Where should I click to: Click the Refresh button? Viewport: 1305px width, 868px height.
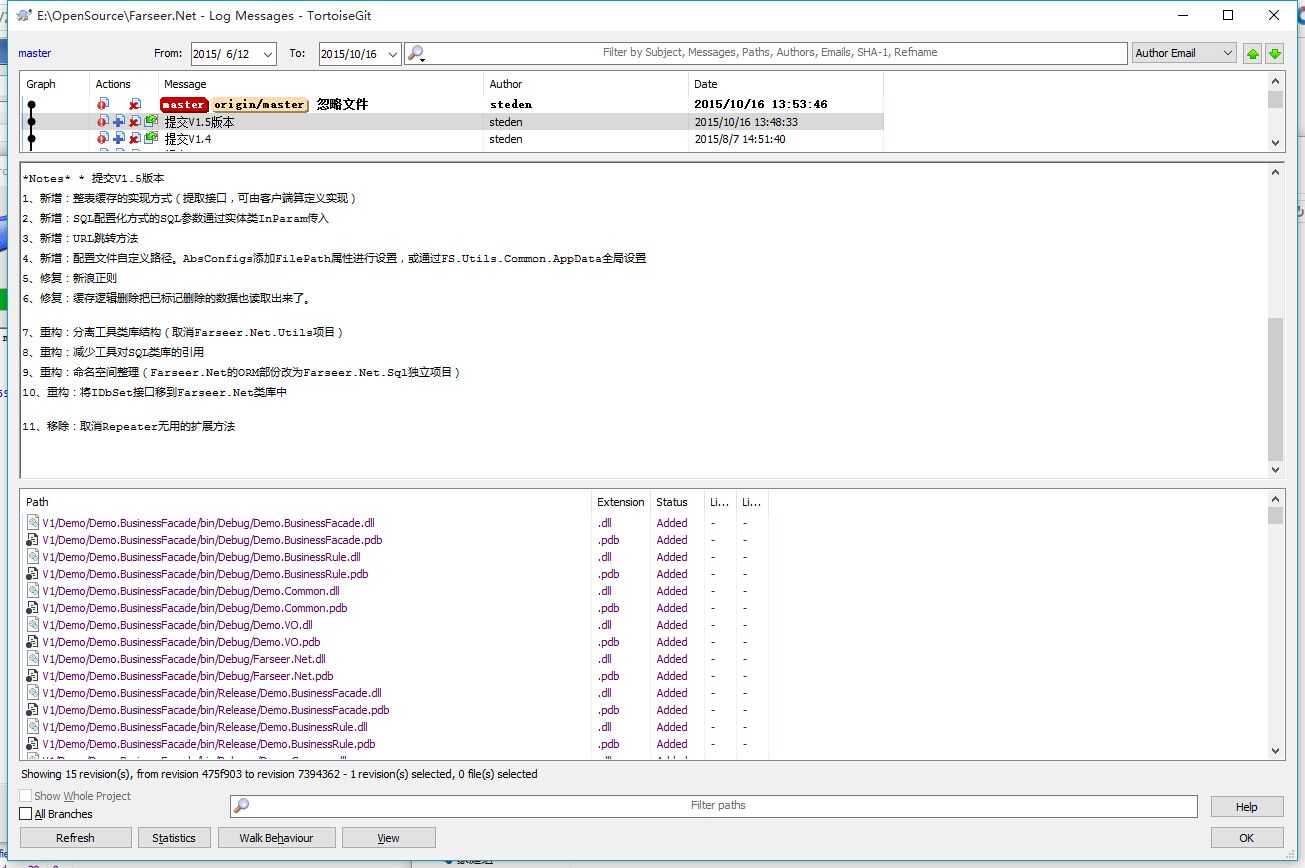75,838
